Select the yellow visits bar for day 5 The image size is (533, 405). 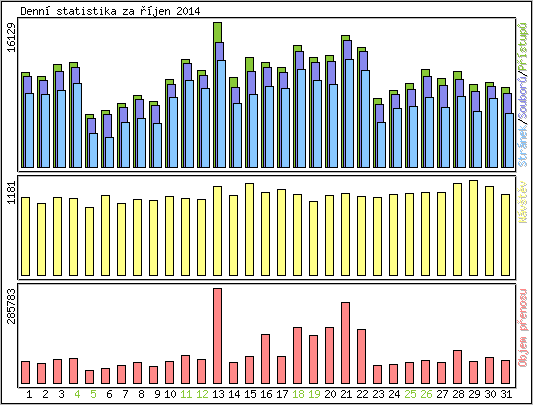pos(89,241)
